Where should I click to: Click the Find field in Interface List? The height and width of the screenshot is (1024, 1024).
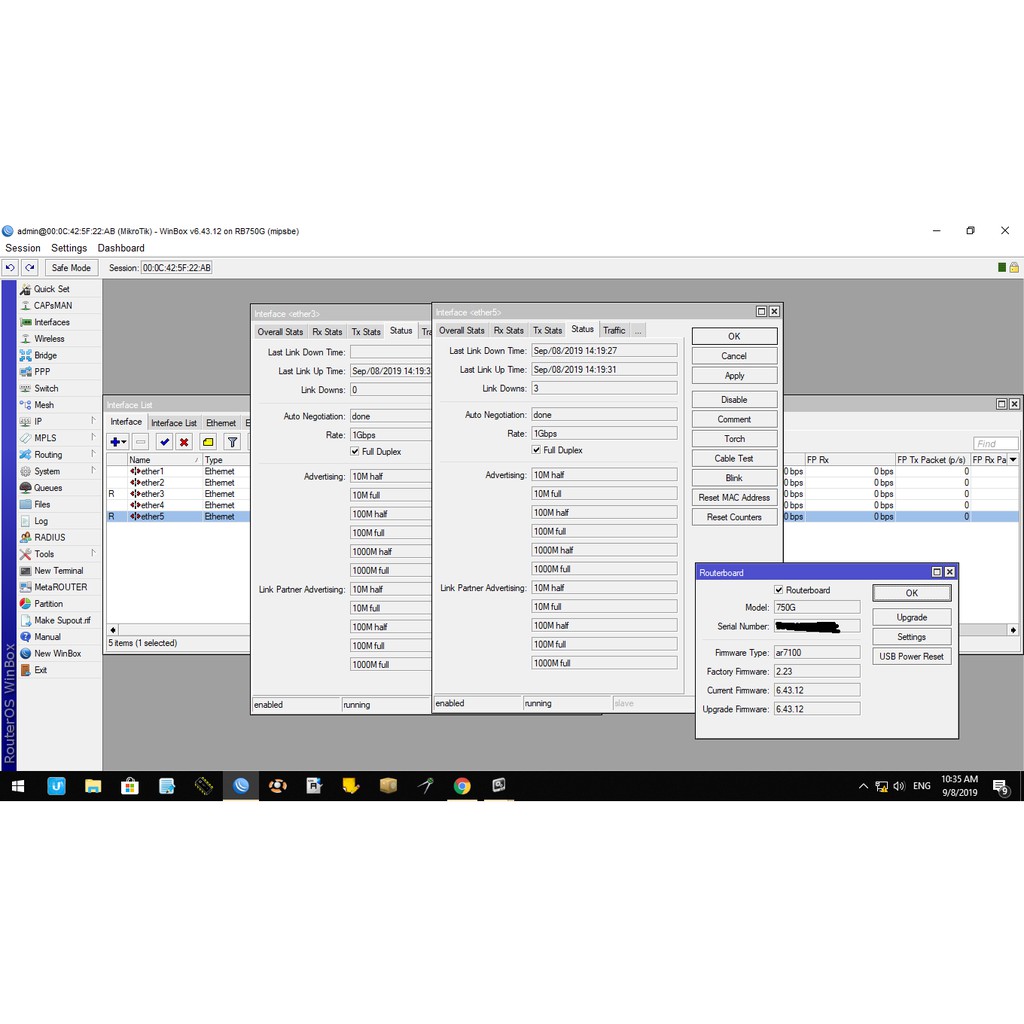995,443
